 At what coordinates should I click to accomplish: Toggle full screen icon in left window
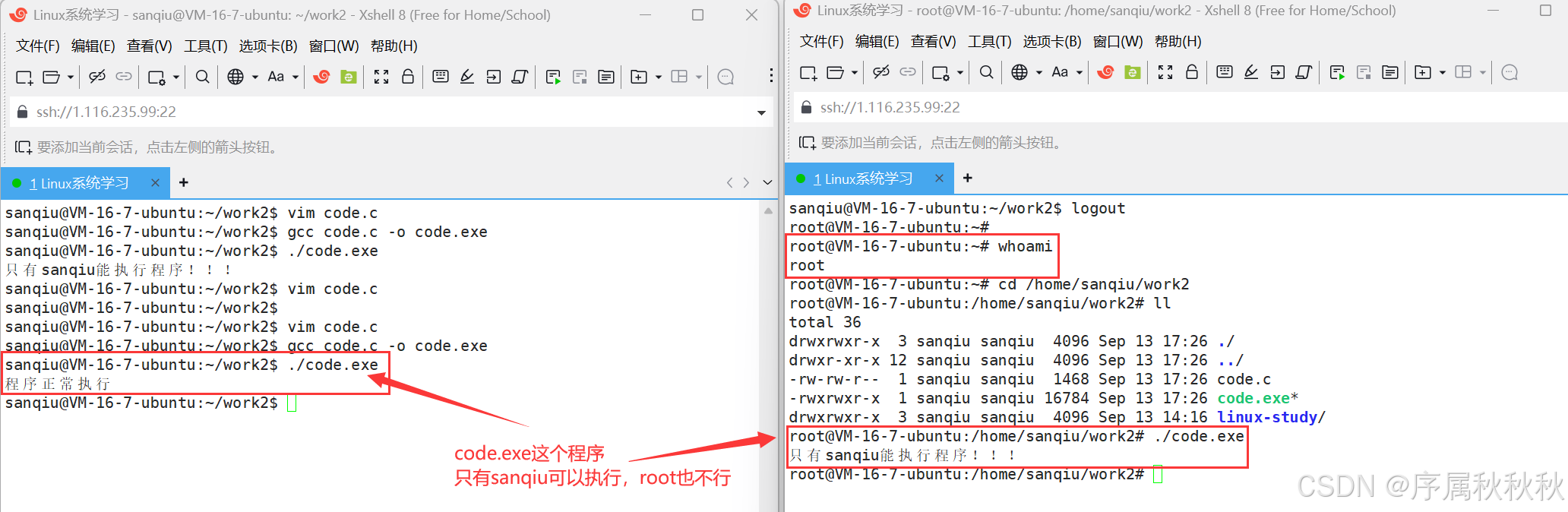tap(381, 77)
